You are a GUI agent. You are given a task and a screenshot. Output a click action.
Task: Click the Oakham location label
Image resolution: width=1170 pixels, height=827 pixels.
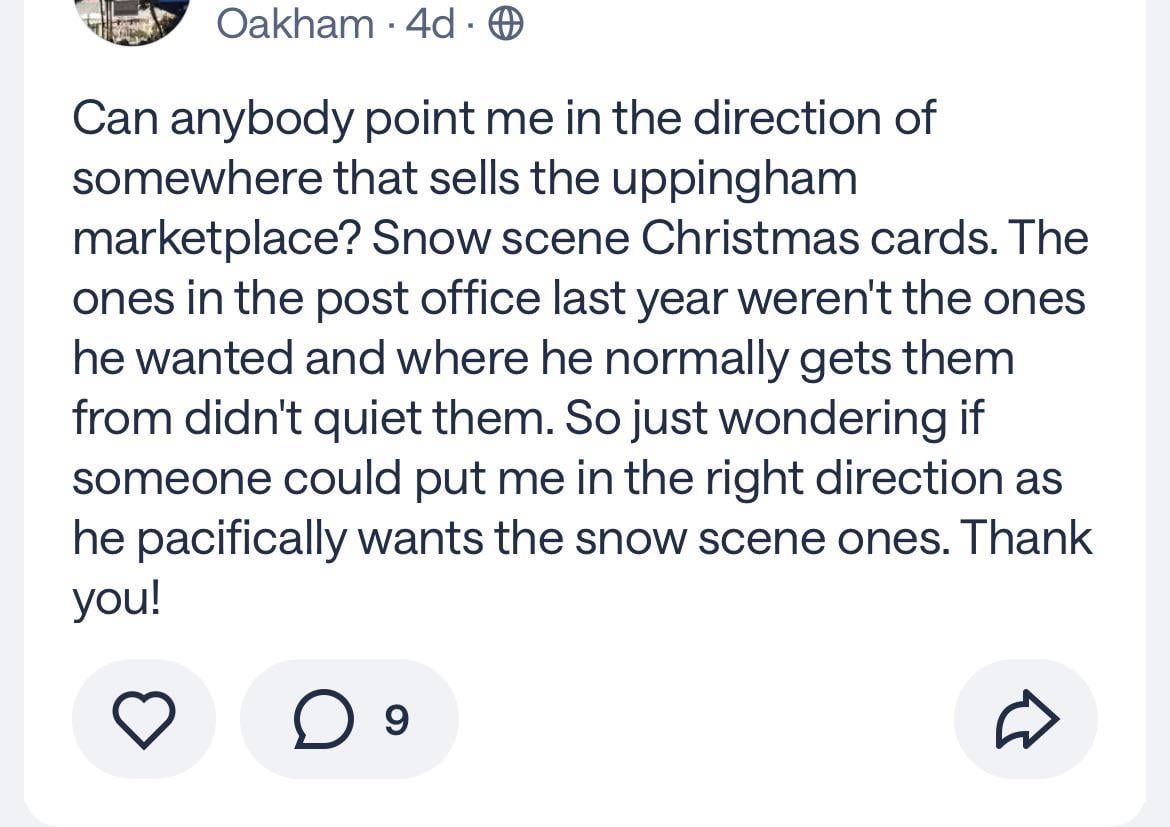pos(295,24)
